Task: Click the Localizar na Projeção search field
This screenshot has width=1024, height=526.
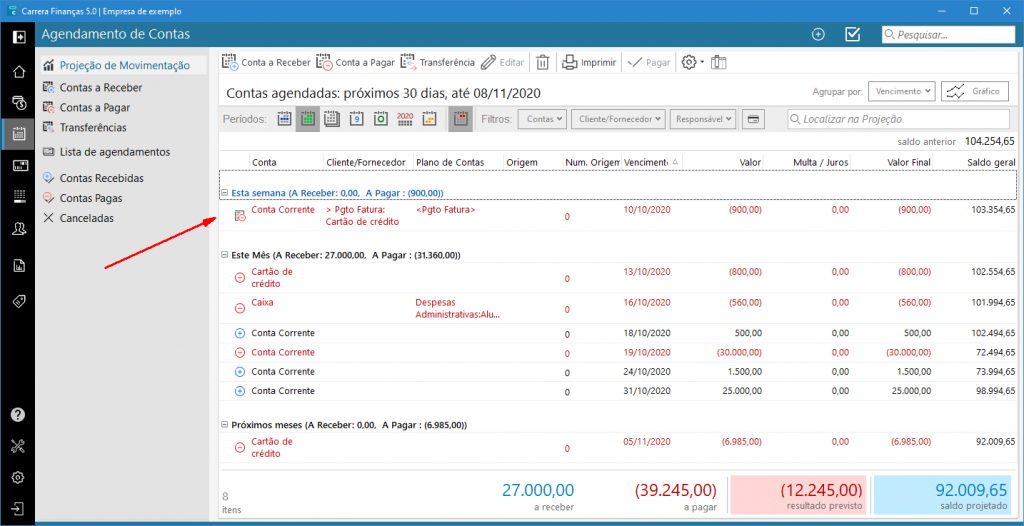Action: tap(900, 119)
